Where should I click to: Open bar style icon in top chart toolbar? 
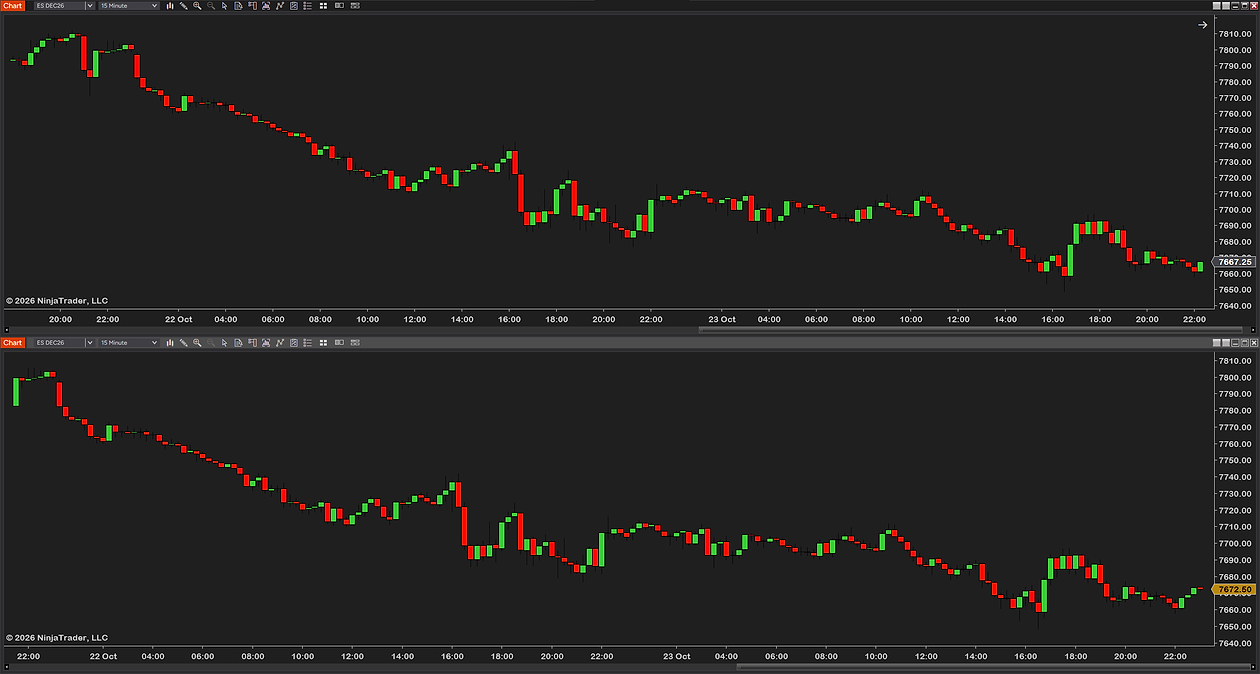coord(170,6)
